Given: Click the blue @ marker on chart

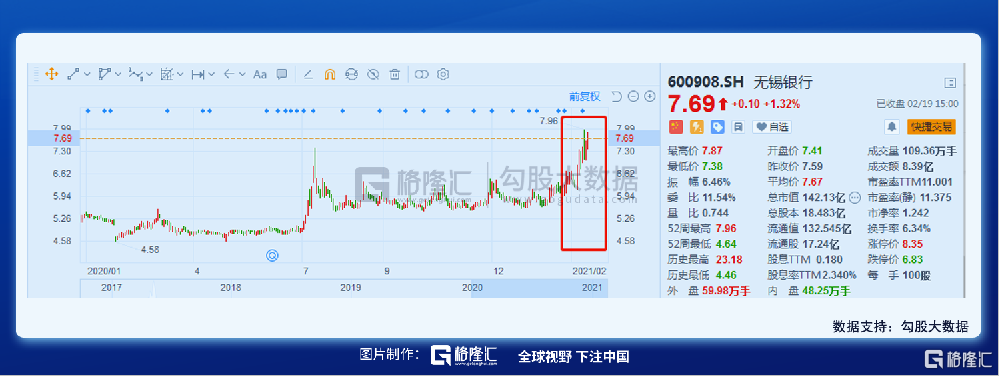Looking at the screenshot, I should pyautogui.click(x=272, y=256).
